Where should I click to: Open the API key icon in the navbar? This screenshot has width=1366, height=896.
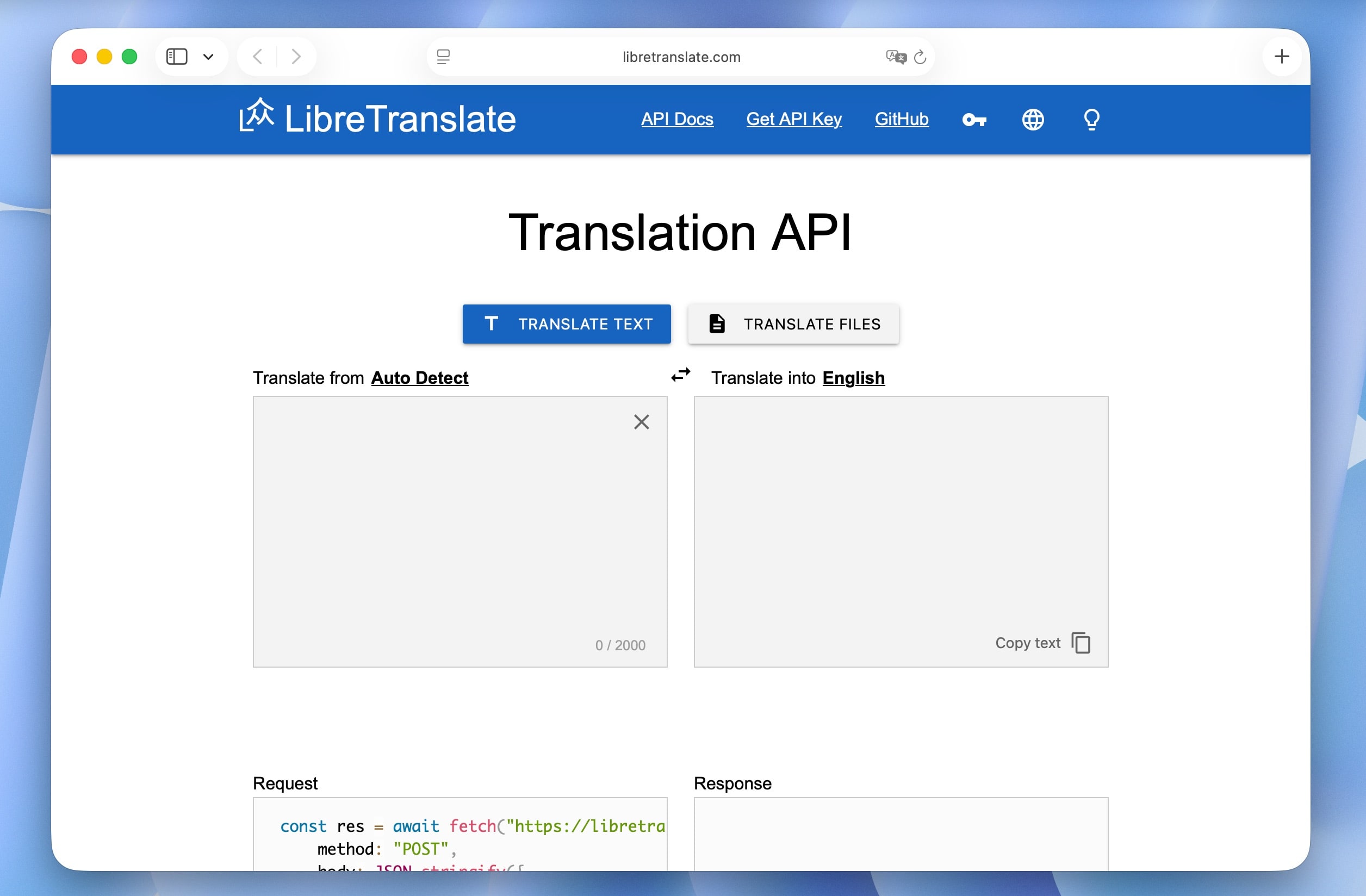pyautogui.click(x=974, y=120)
